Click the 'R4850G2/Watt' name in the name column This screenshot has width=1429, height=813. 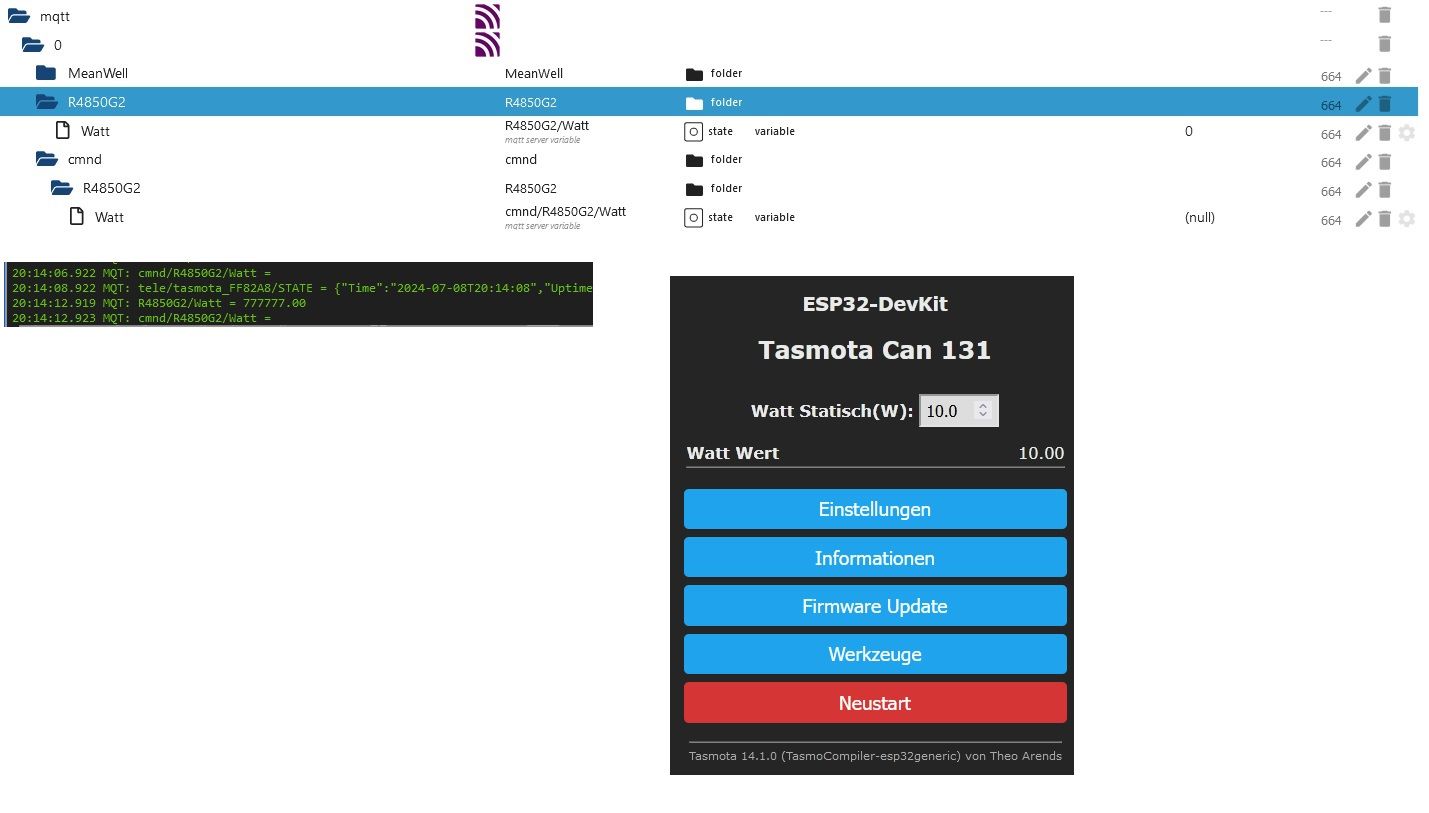coord(547,125)
